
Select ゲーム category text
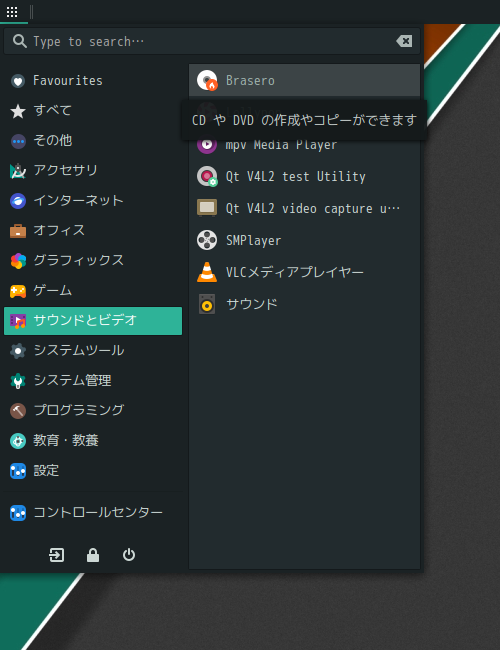(x=53, y=291)
